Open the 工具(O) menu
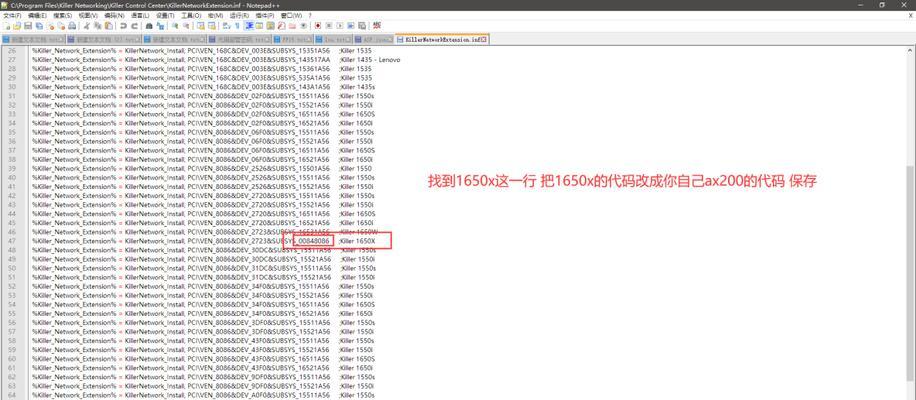The width and height of the screenshot is (916, 400). coord(191,15)
